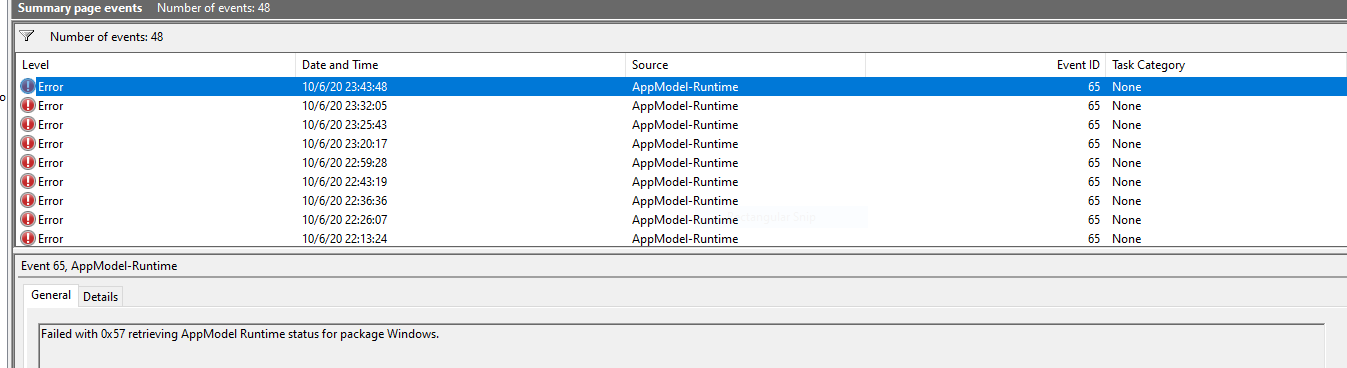Select date cell 10/6/20 22:59:28

click(x=344, y=163)
